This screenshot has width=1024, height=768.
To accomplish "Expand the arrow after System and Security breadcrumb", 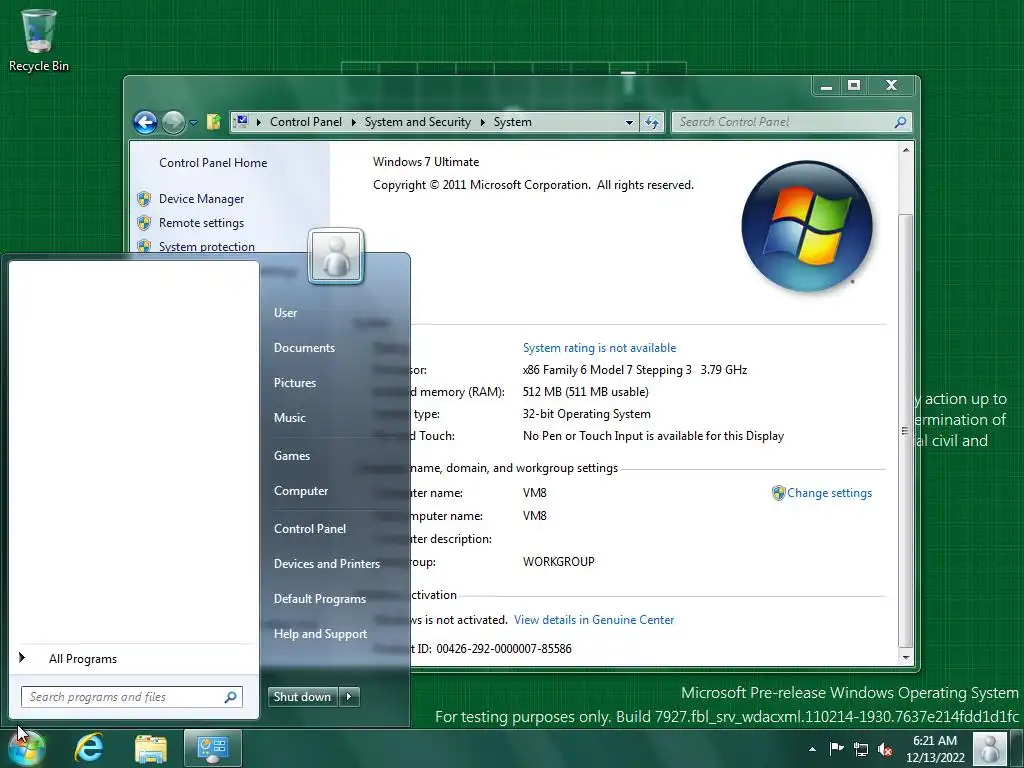I will (x=483, y=122).
